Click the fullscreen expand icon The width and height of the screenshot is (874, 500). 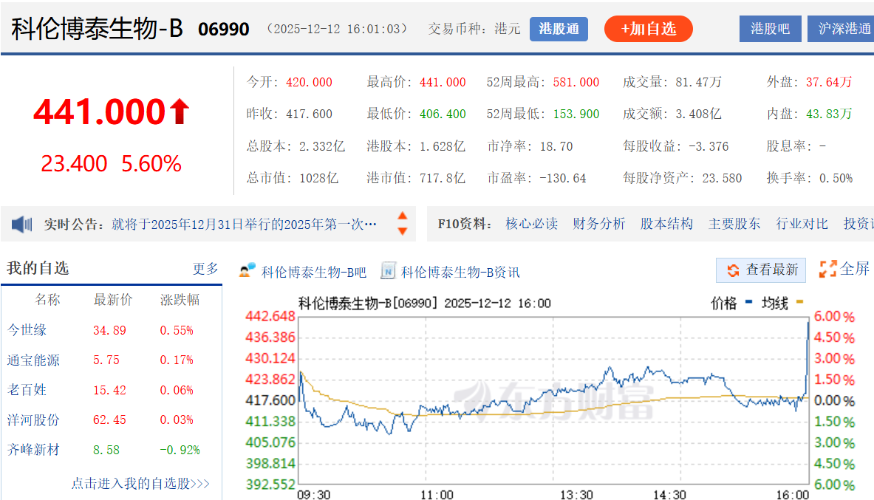pos(828,269)
